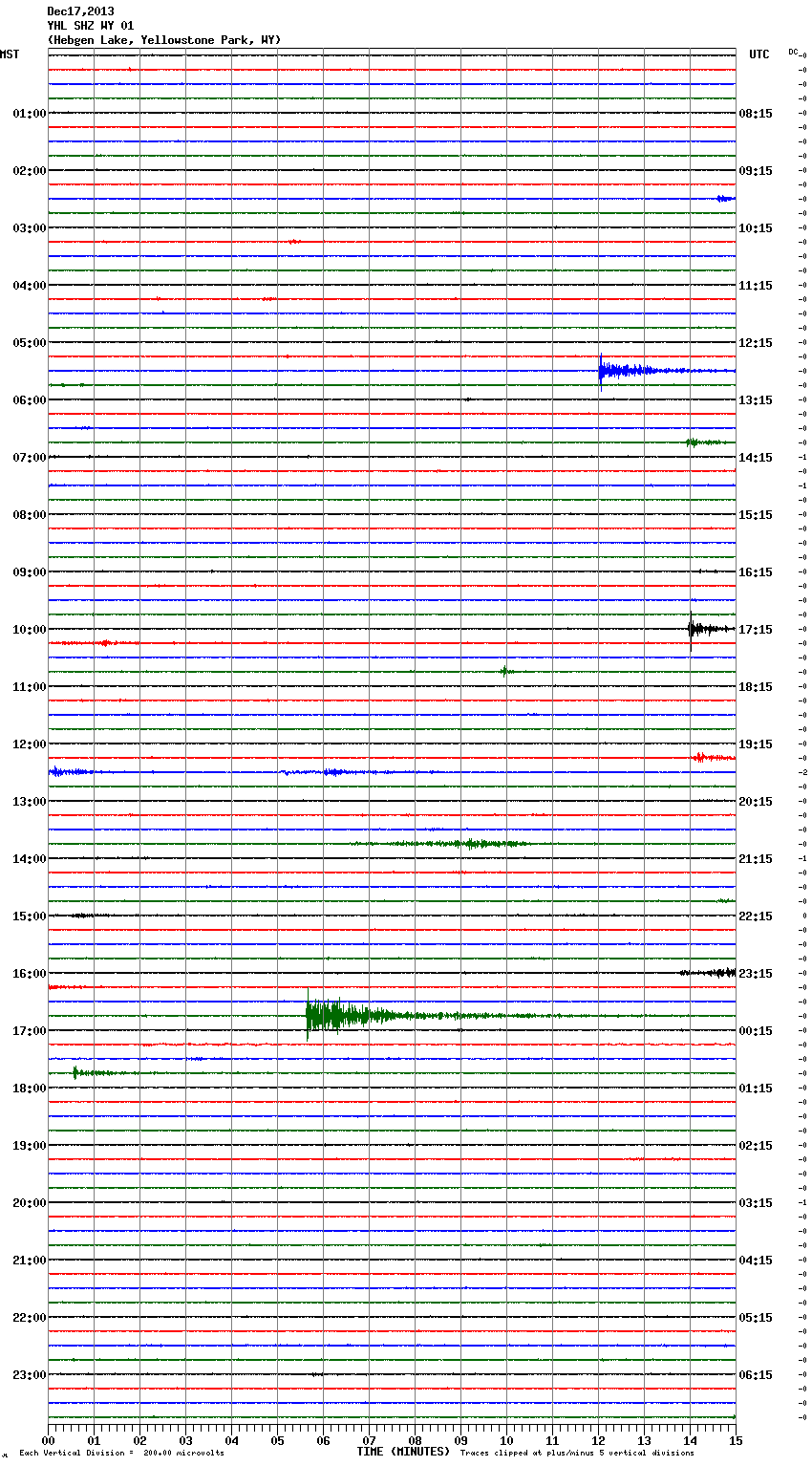Click the black spike at minute 14 on 10:00 trace
812x1466 pixels.
(x=691, y=629)
